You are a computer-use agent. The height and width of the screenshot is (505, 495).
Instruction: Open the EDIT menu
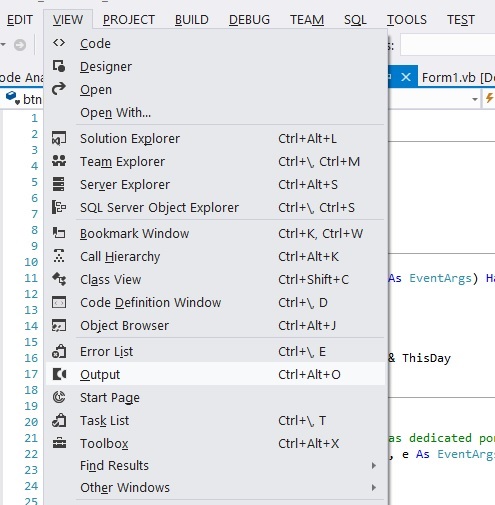click(19, 20)
